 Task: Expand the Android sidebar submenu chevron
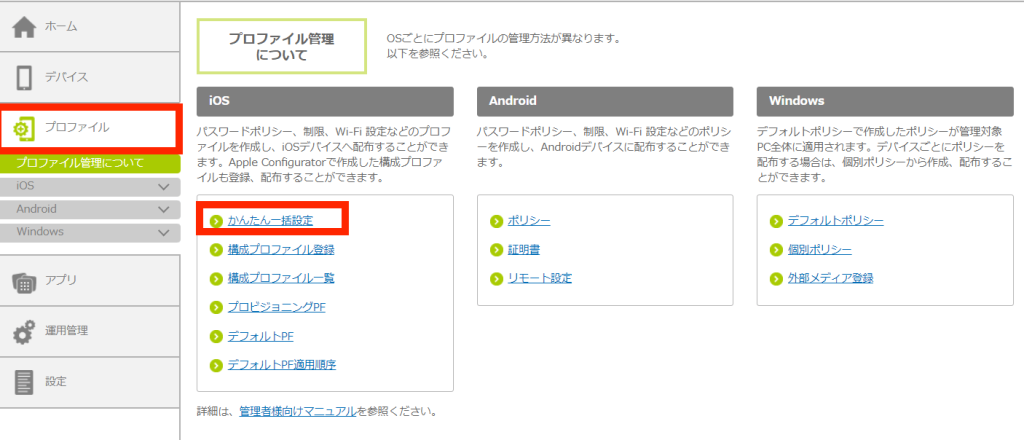163,210
